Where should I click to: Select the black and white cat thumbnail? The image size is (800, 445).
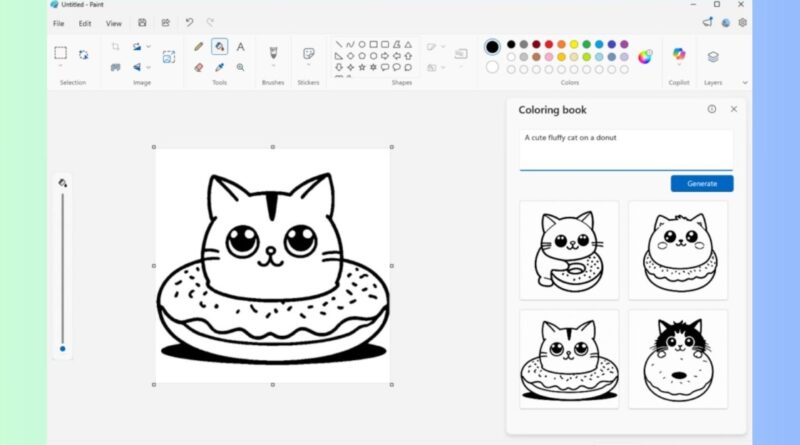[678, 358]
